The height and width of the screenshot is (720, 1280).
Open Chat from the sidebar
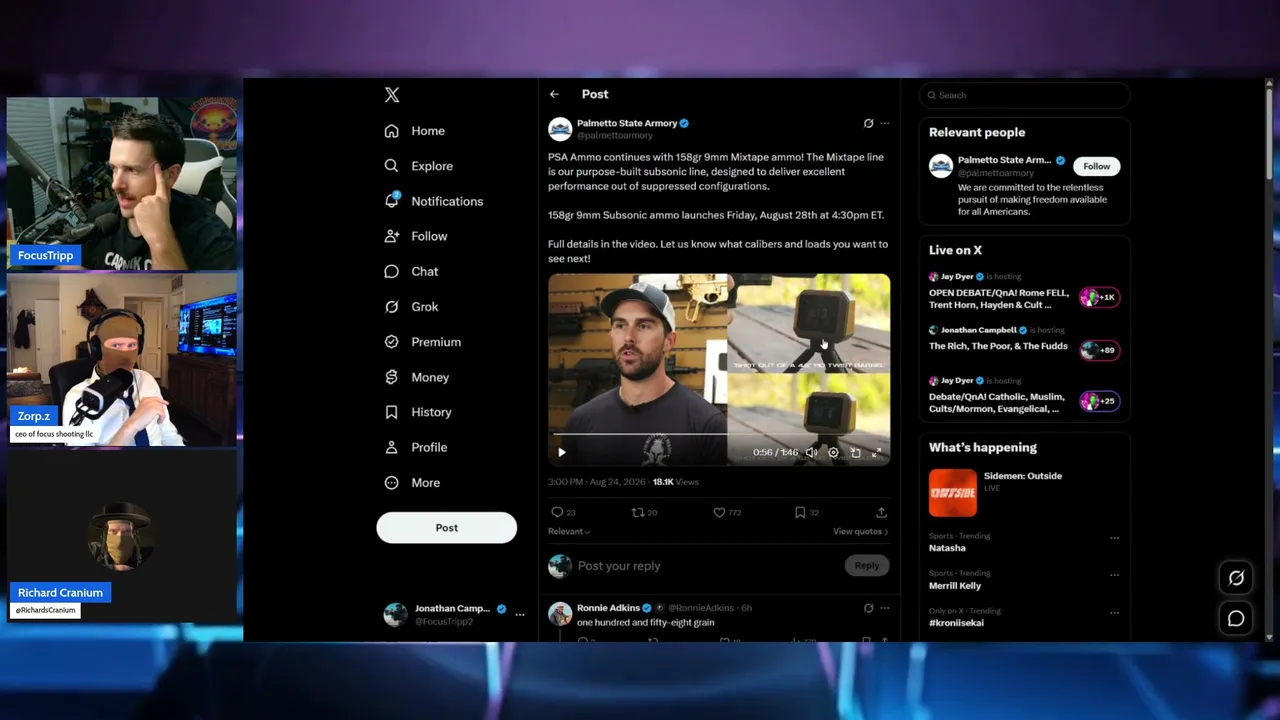[x=412, y=271]
